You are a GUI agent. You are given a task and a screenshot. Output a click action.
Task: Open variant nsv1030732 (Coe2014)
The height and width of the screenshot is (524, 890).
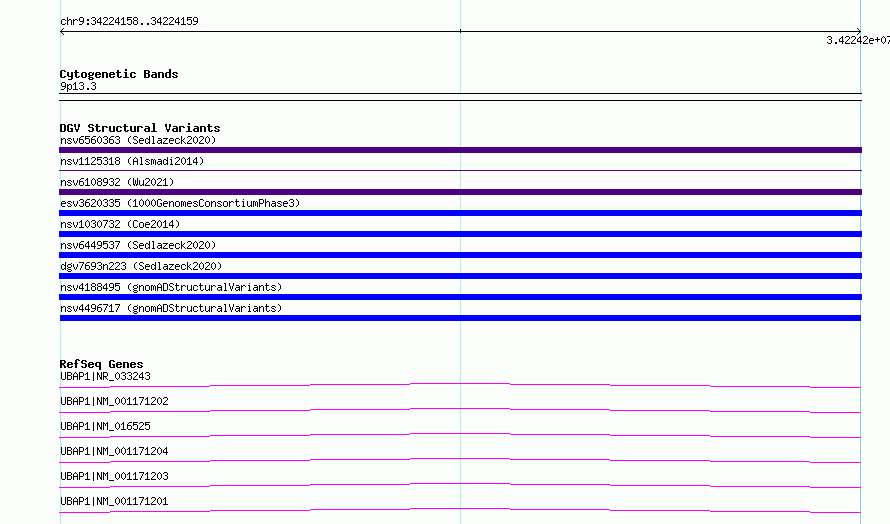(x=120, y=224)
